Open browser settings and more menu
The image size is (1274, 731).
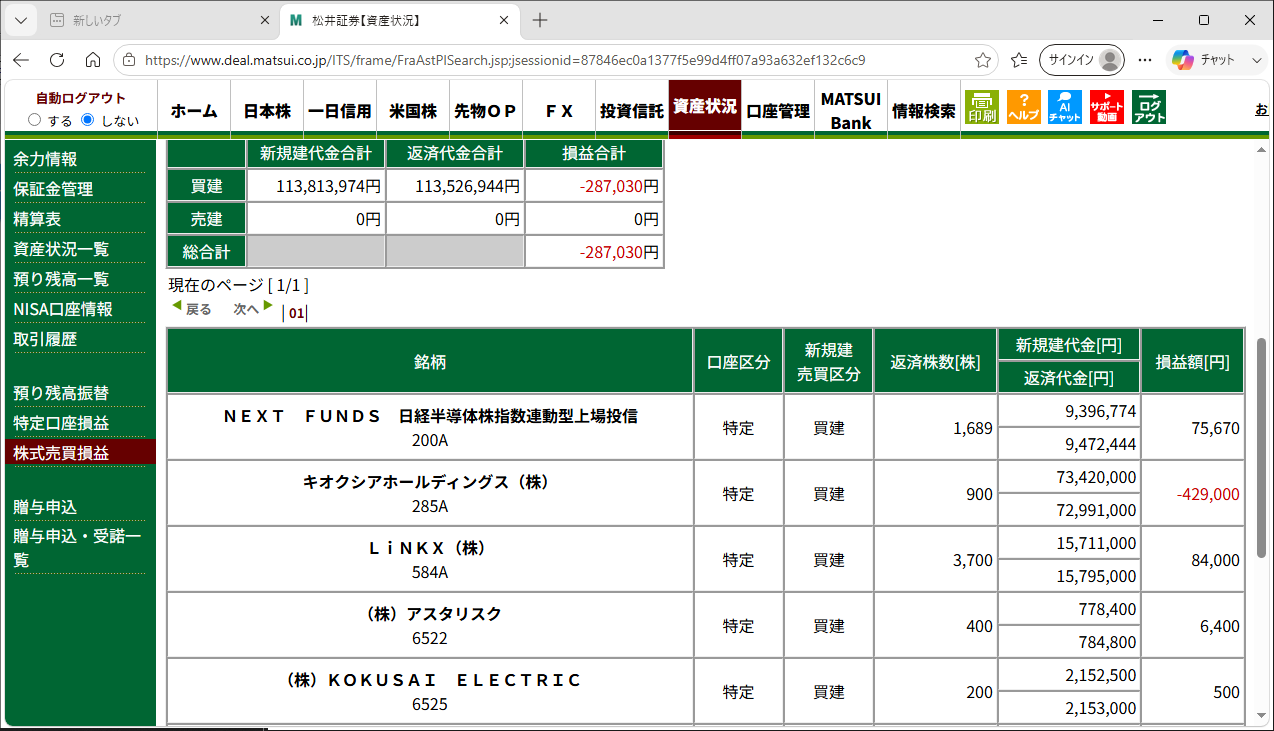pos(1145,60)
